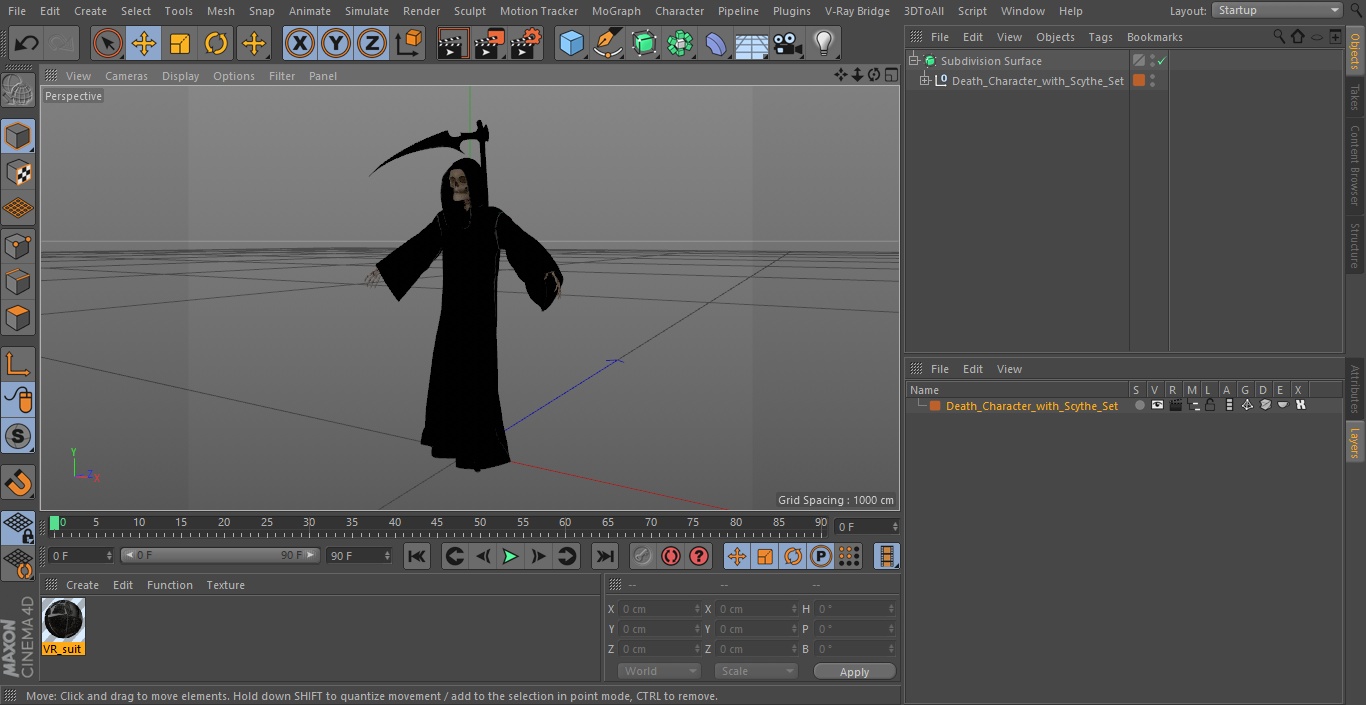Click the Apply button
The width and height of the screenshot is (1366, 705).
[x=854, y=672]
